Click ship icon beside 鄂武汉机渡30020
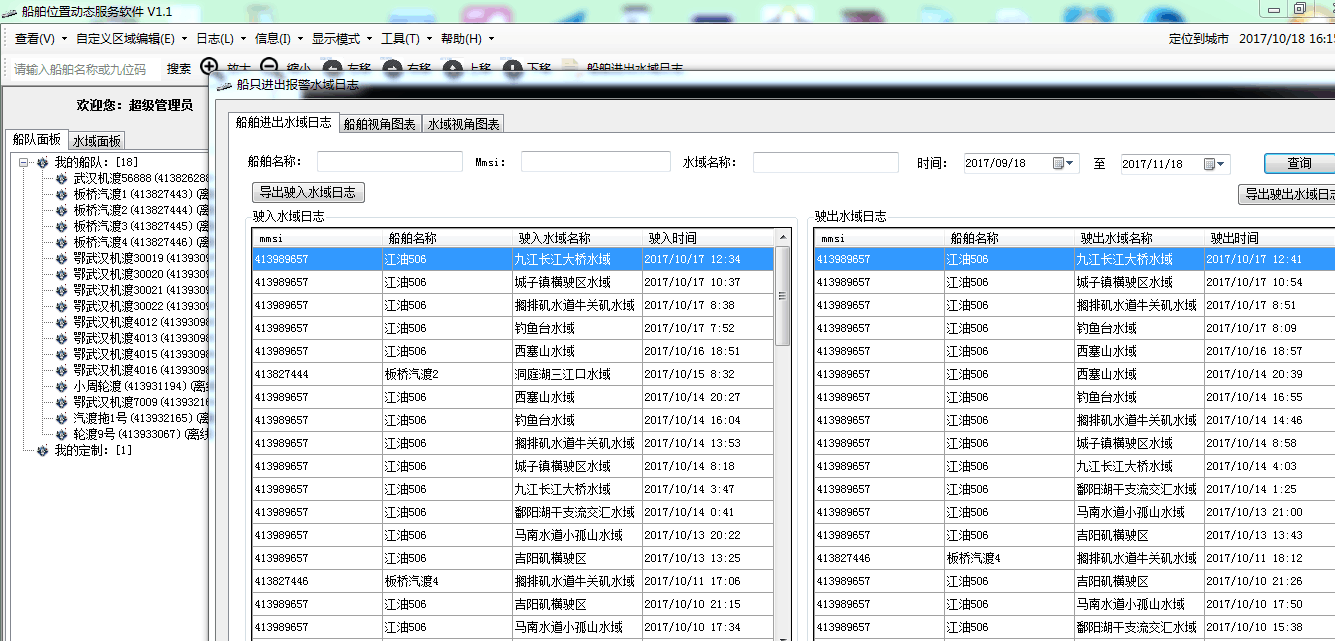Image resolution: width=1335 pixels, height=641 pixels. pos(62,274)
